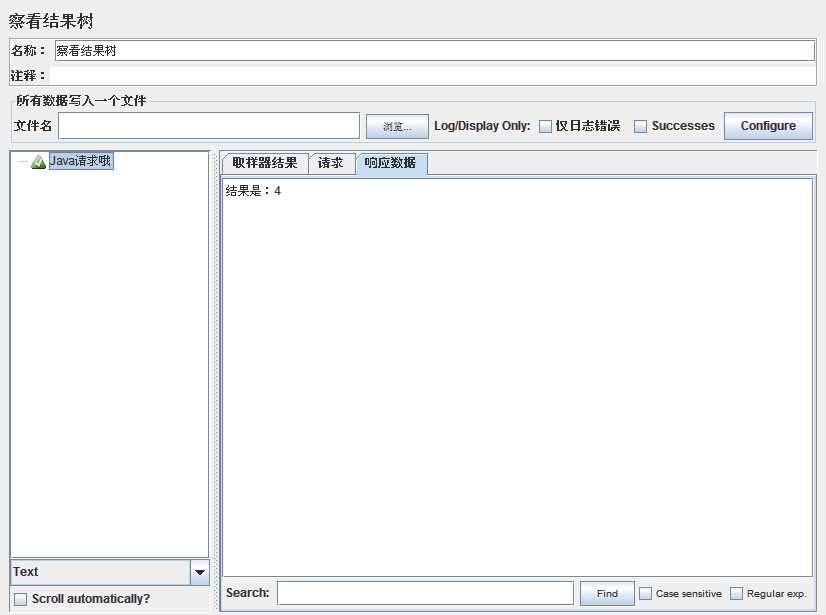Click the tree expand handle before Java请求哦
Screen dimensions: 826x615
point(22,162)
